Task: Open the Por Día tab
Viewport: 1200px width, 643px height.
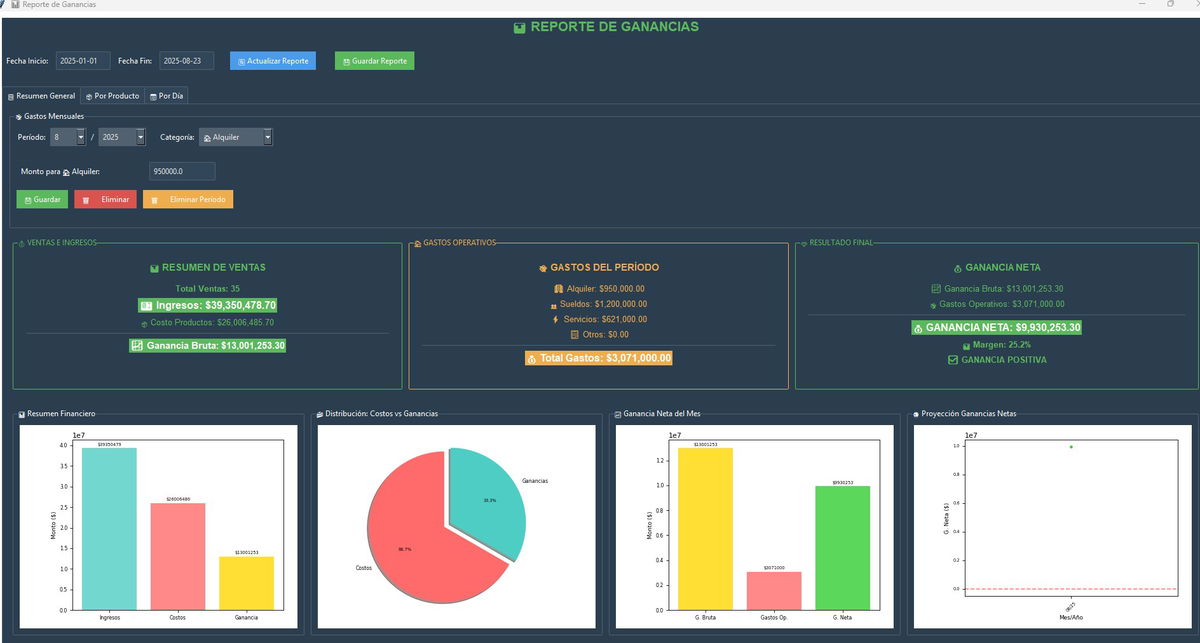Action: coord(166,96)
